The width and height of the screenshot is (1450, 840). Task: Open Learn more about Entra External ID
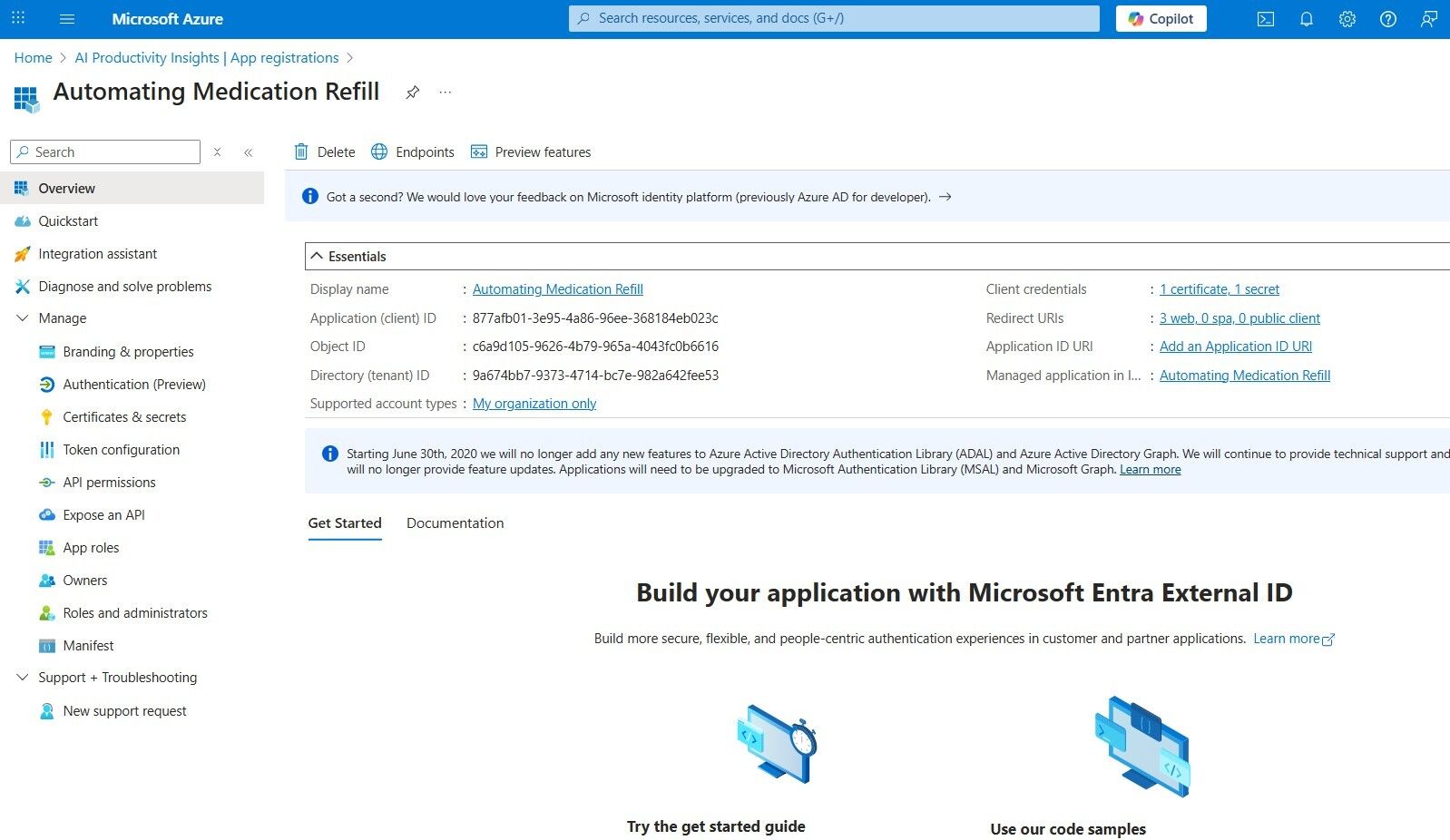[1294, 639]
